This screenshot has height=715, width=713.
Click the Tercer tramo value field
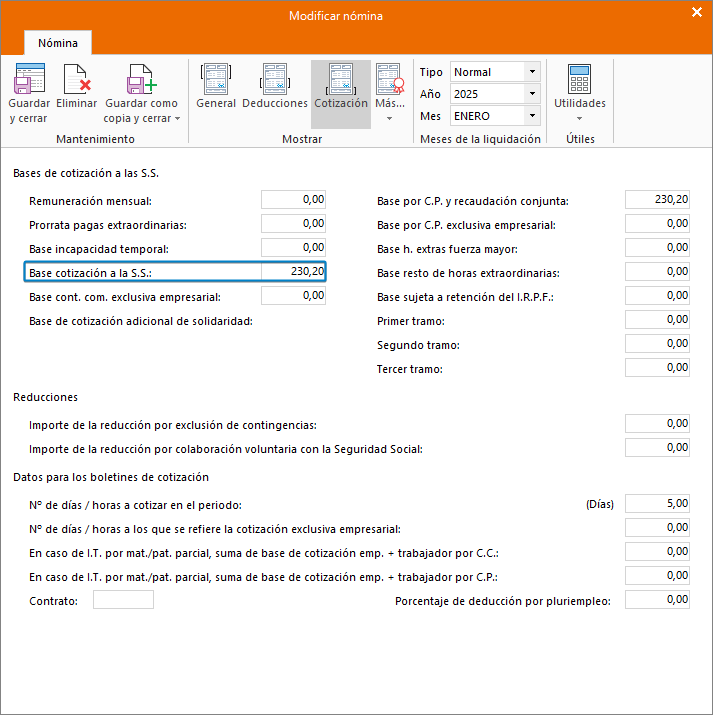coord(657,368)
